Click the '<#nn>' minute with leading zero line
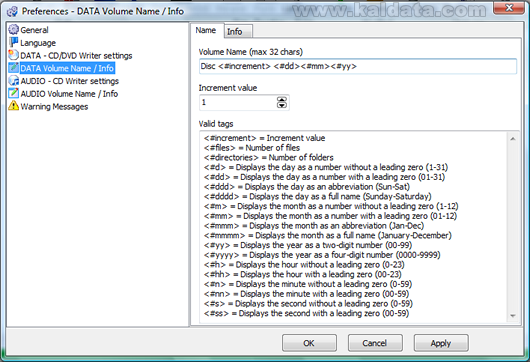 [306, 294]
